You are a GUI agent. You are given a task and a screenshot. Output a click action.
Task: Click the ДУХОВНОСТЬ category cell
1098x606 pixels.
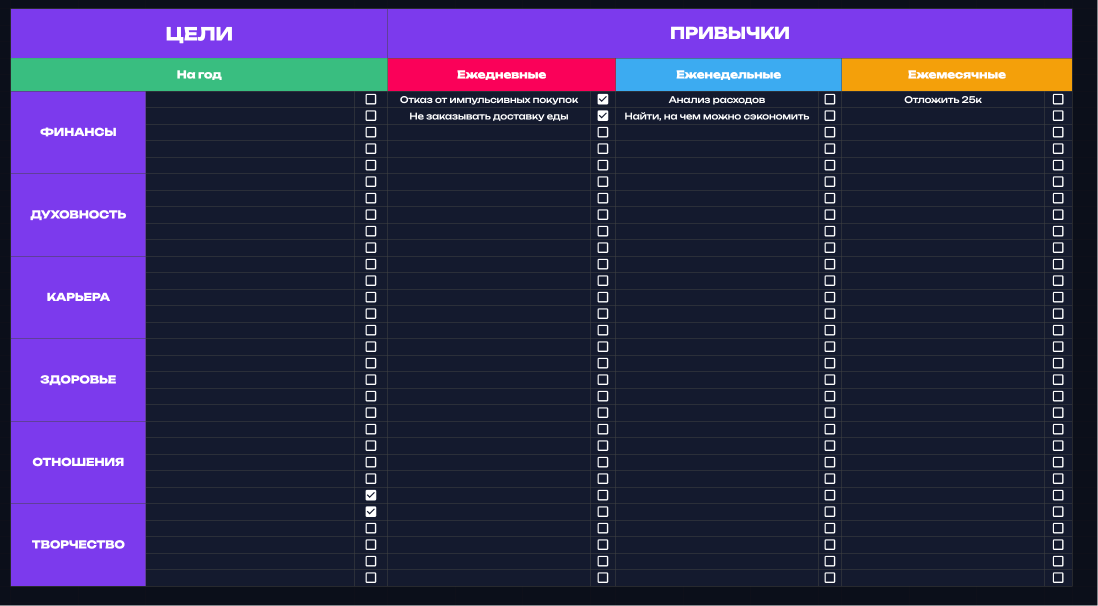[x=78, y=215]
